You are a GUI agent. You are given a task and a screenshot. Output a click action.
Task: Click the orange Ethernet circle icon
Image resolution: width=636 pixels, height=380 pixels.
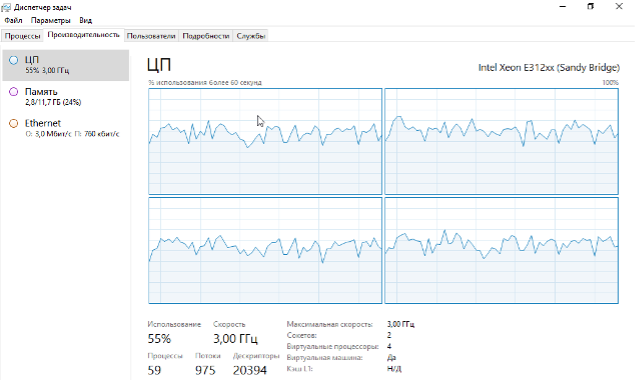click(x=14, y=123)
